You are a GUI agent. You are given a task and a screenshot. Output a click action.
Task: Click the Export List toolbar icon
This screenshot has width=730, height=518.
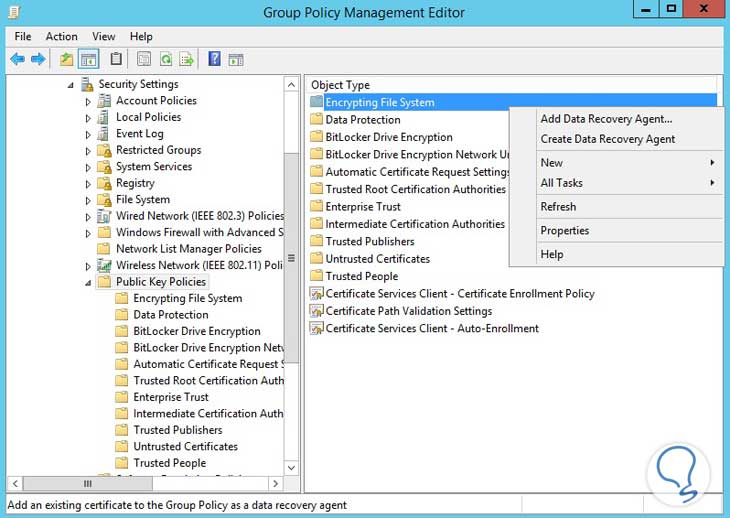click(186, 59)
